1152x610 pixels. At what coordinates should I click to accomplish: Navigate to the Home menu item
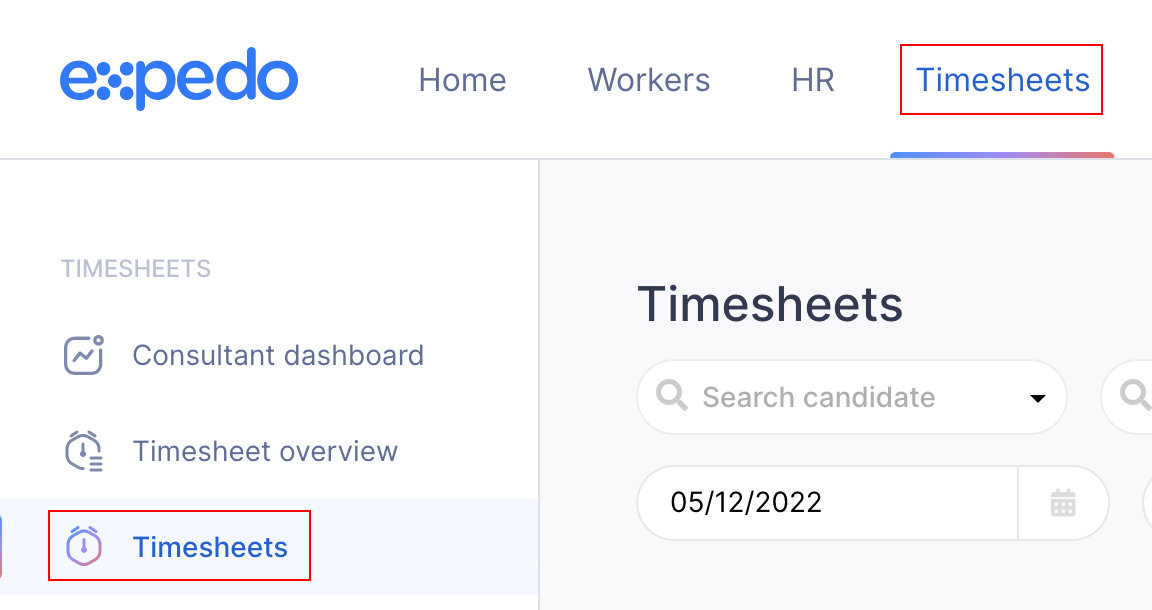[x=462, y=80]
